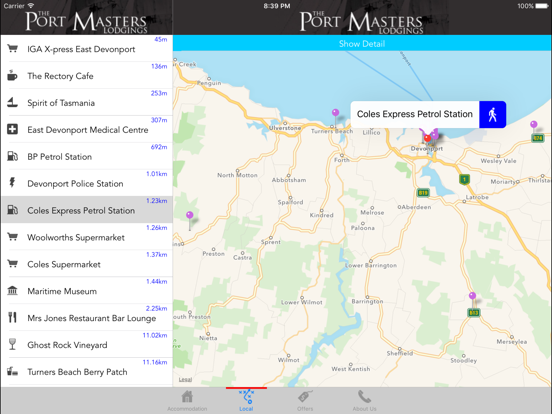Select Mrs Jones Restaurant Bar Lounge in the list
Viewport: 552px width, 414px height.
[x=87, y=318]
